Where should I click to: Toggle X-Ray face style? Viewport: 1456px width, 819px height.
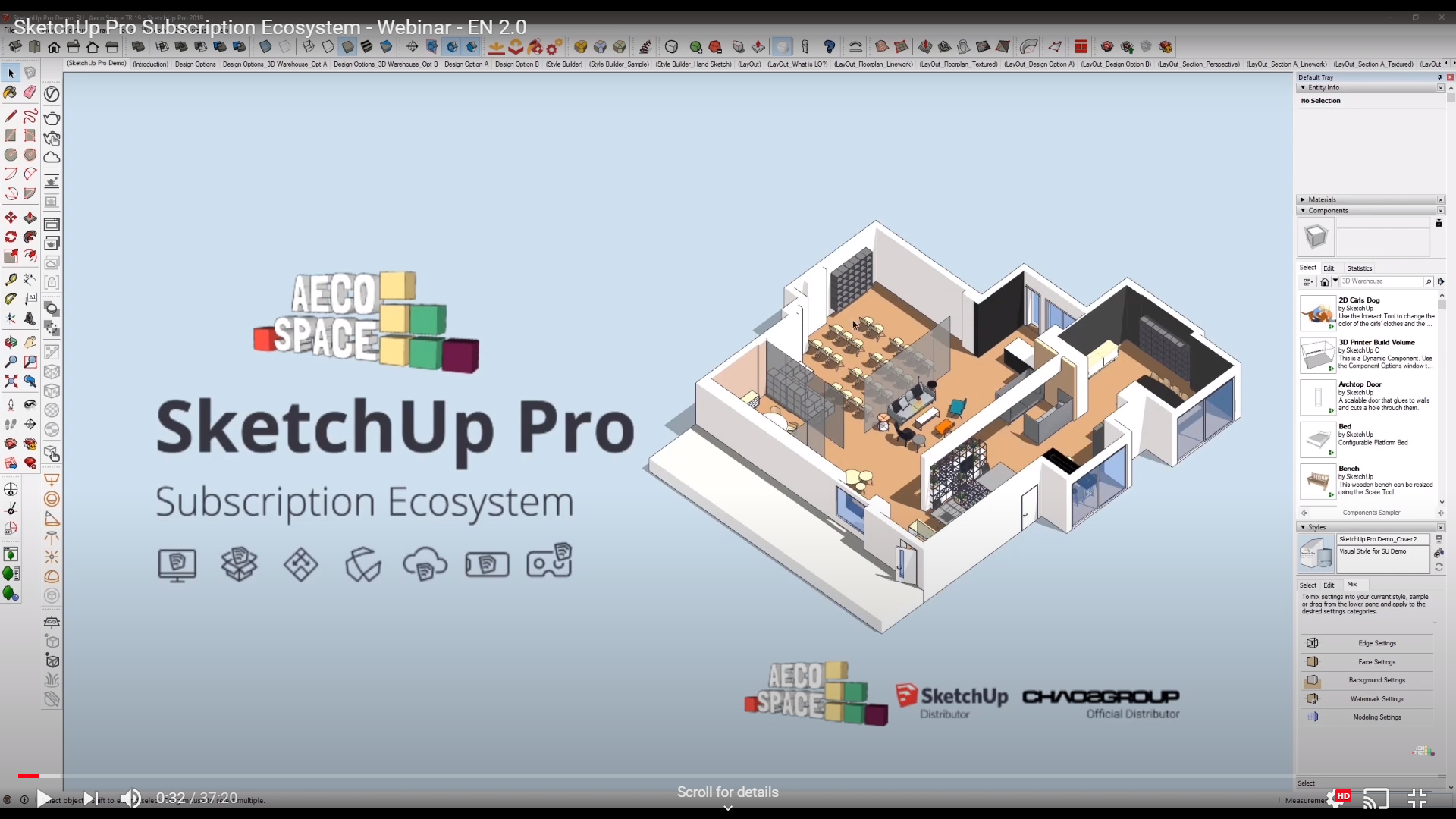[265, 47]
